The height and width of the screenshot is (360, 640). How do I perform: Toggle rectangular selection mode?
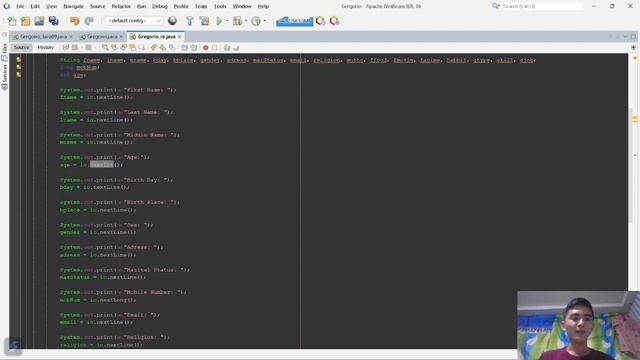142,48
